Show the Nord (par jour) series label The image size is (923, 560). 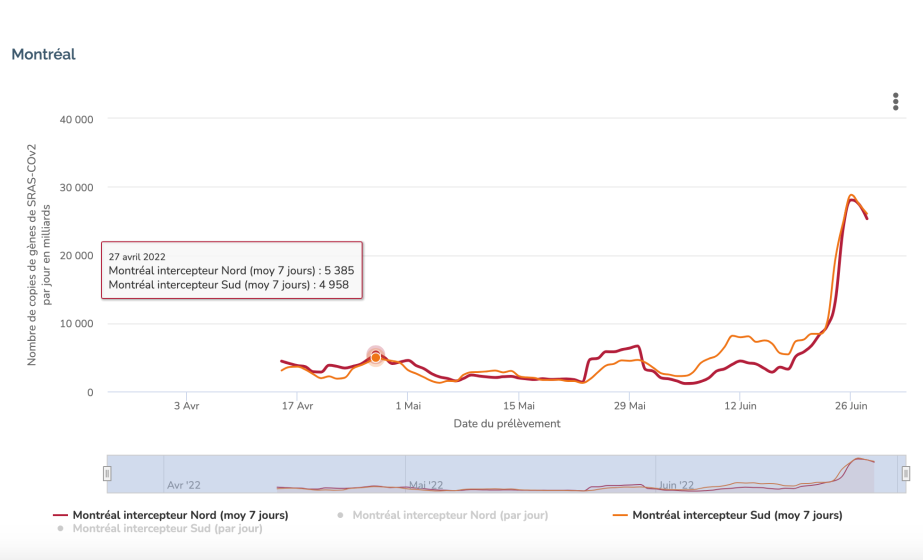[x=450, y=516]
